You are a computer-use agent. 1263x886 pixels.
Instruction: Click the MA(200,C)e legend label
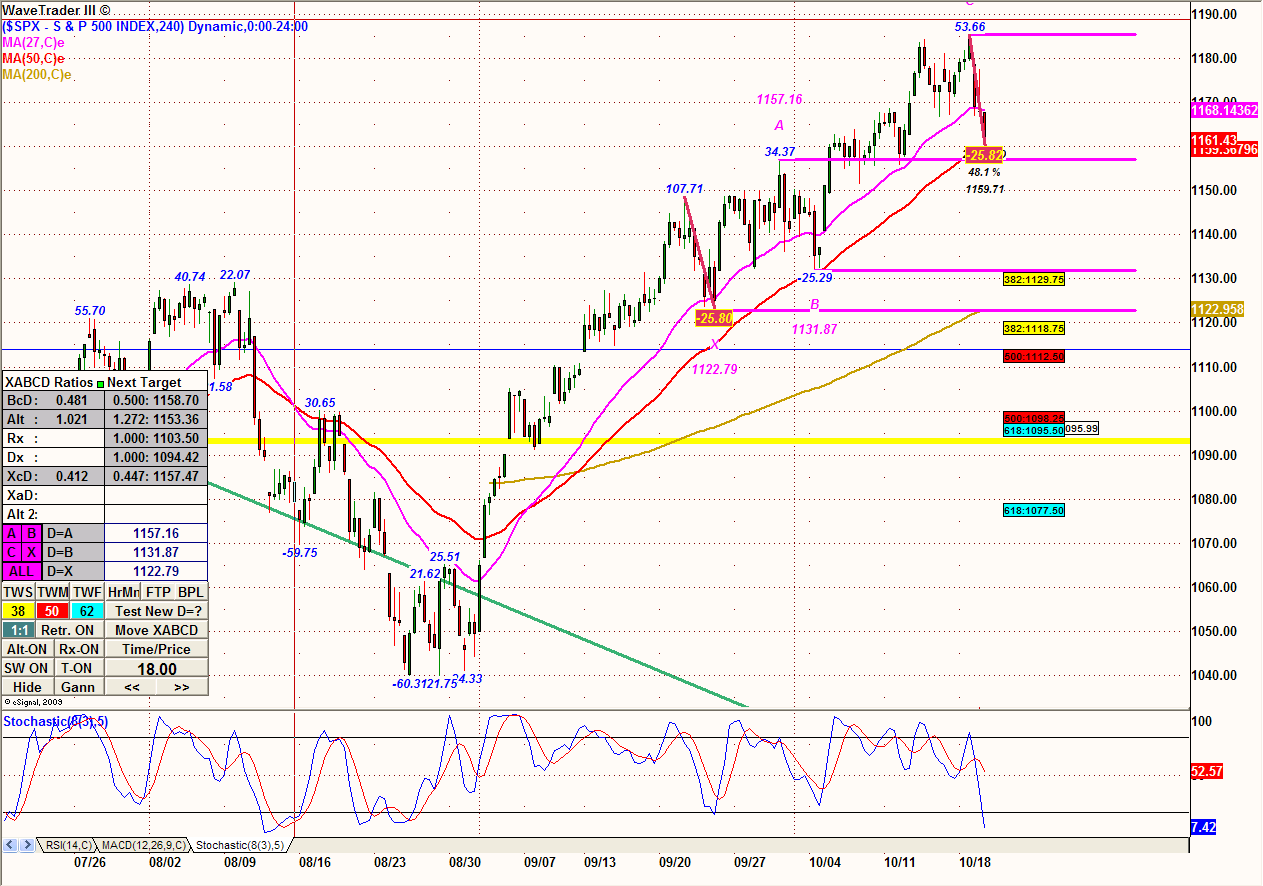tap(37, 74)
